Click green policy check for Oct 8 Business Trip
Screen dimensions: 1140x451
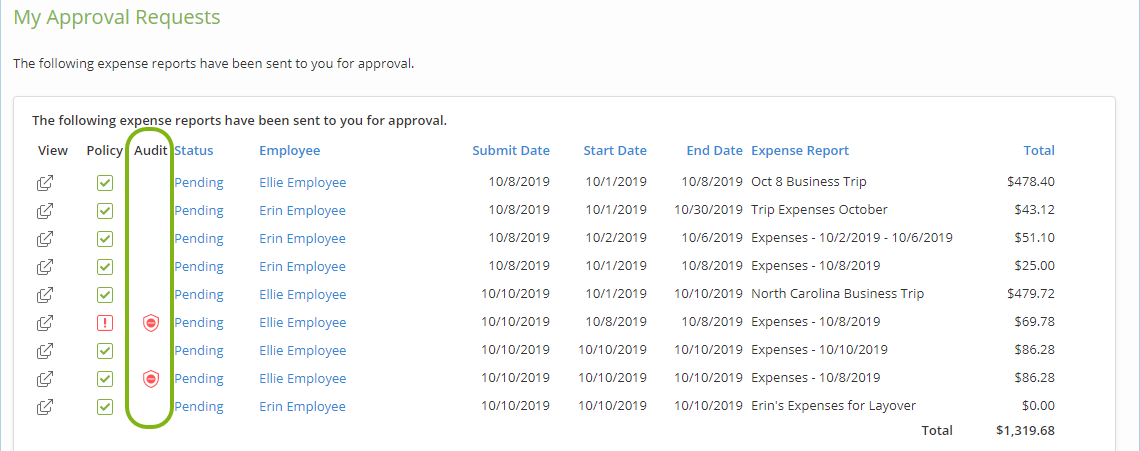click(x=105, y=183)
